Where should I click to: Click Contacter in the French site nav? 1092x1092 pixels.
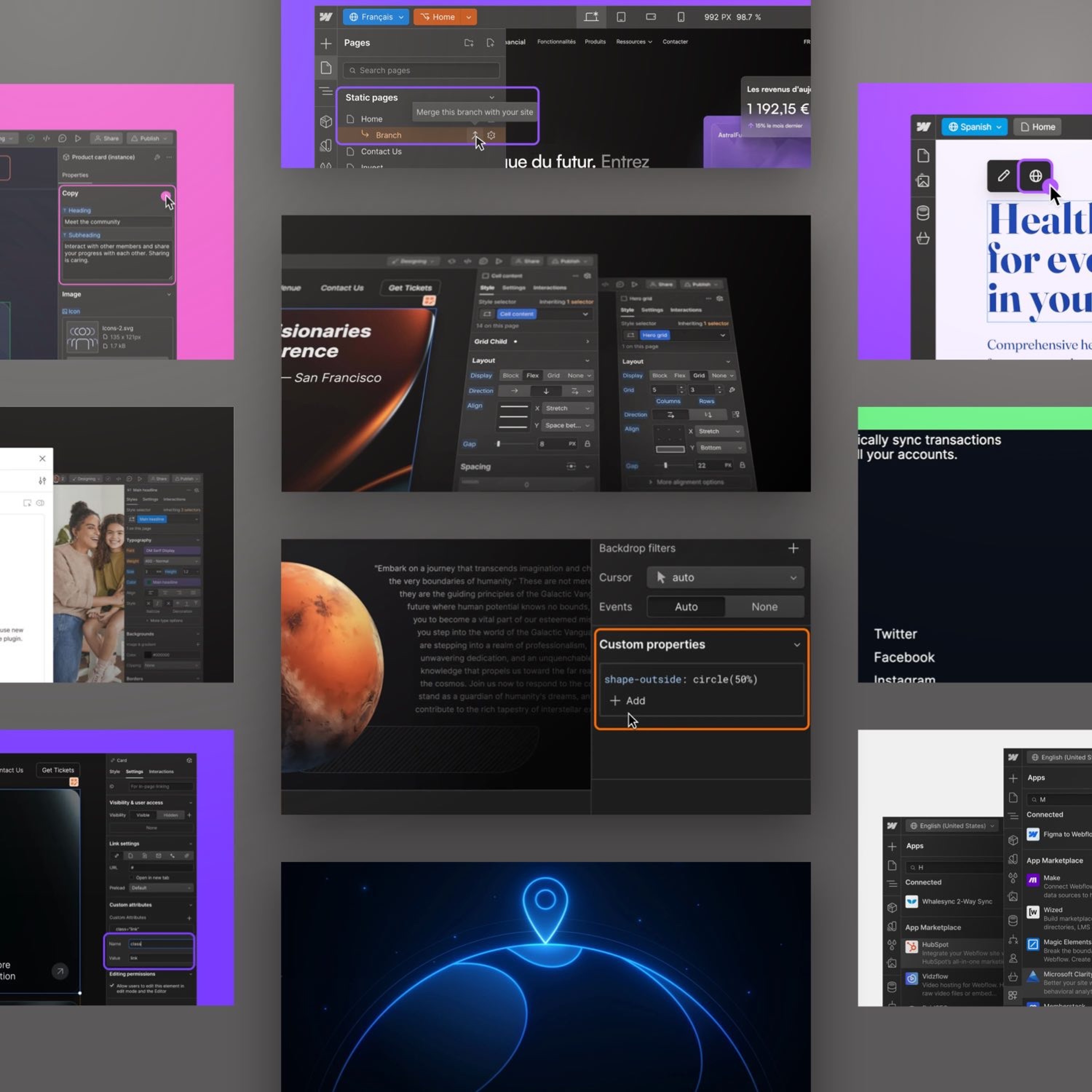pos(675,42)
